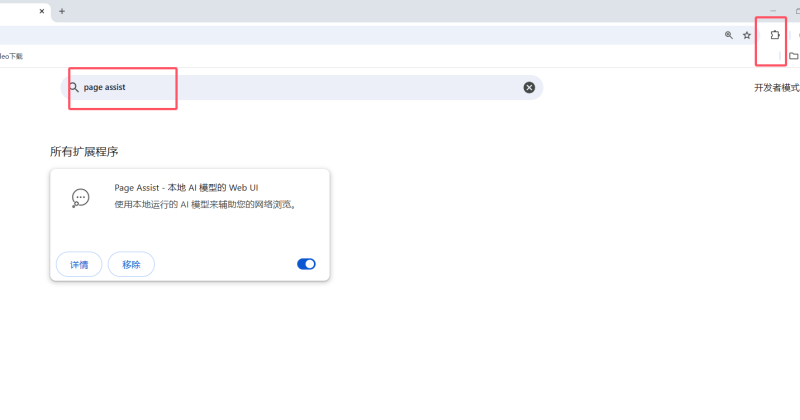Viewport: 800px width, 420px height.
Task: Bookmark this page with the star icon
Action: pyautogui.click(x=747, y=35)
